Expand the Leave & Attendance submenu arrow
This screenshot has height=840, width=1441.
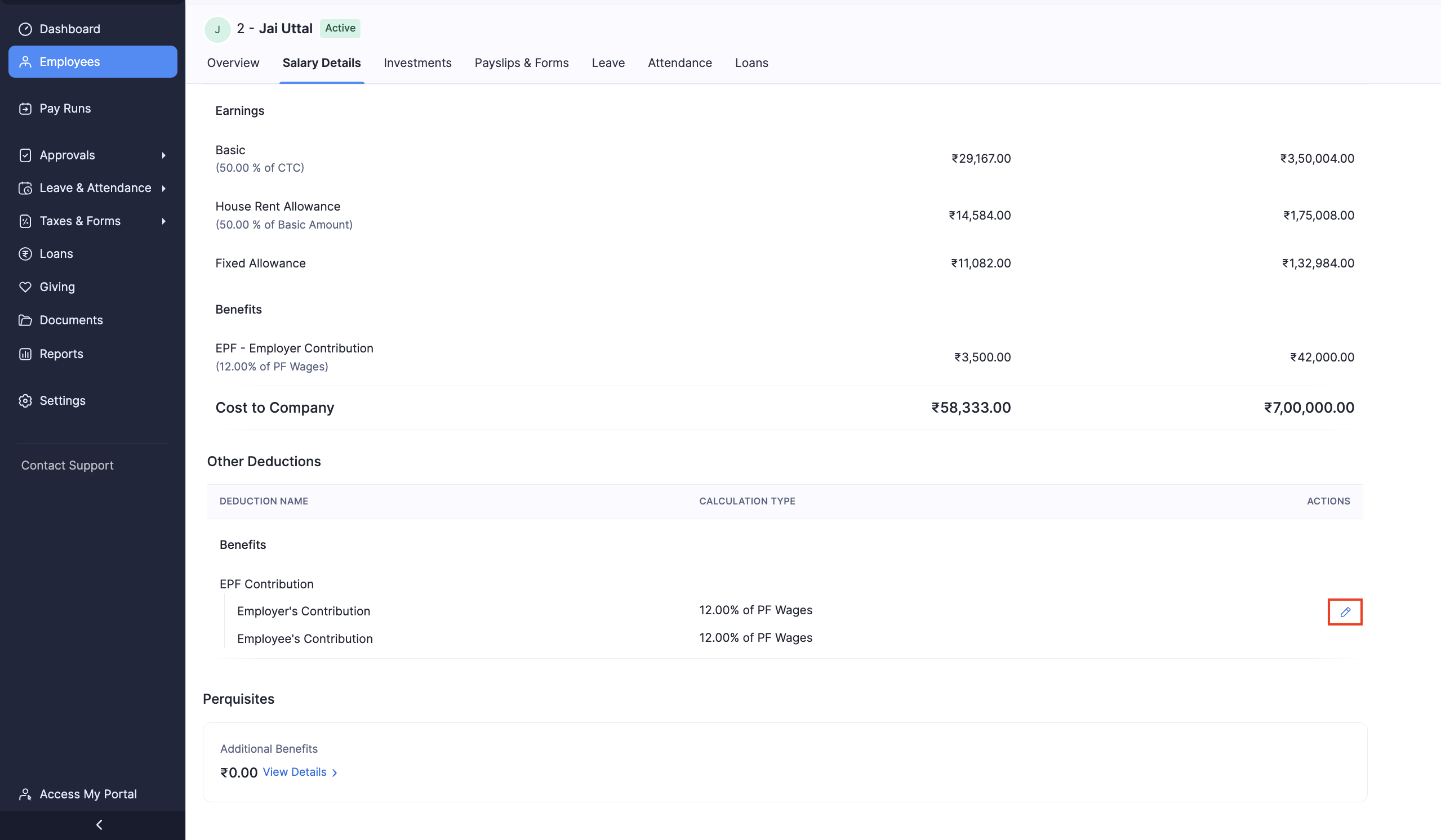coord(163,188)
